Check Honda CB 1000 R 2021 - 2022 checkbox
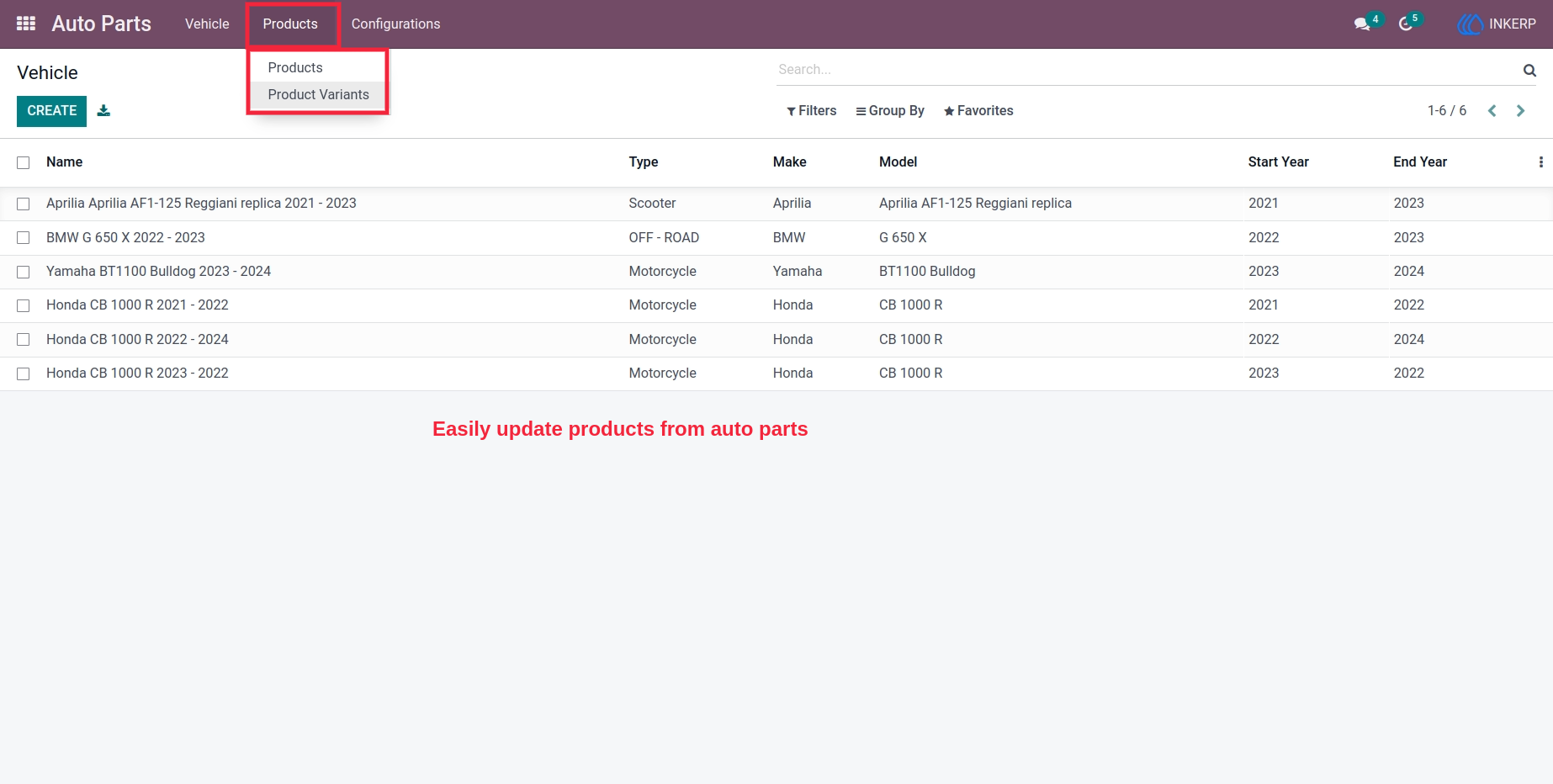The image size is (1553, 784). click(x=24, y=305)
